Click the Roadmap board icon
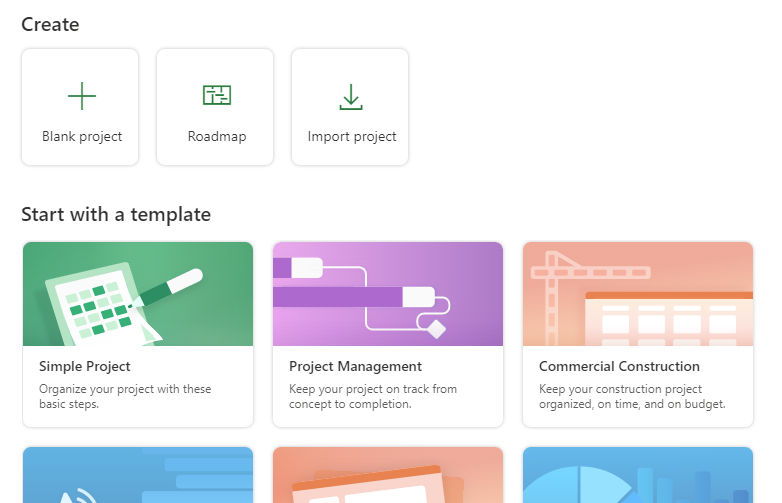The height and width of the screenshot is (503, 782). (217, 95)
